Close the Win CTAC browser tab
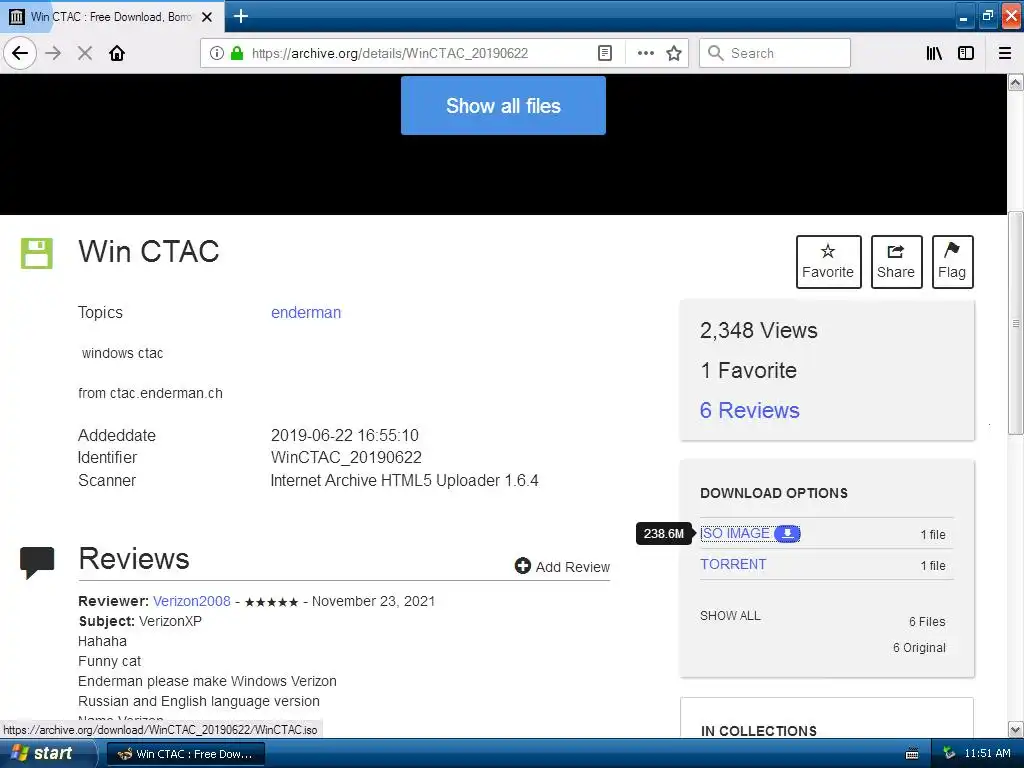The image size is (1024, 768). click(207, 17)
